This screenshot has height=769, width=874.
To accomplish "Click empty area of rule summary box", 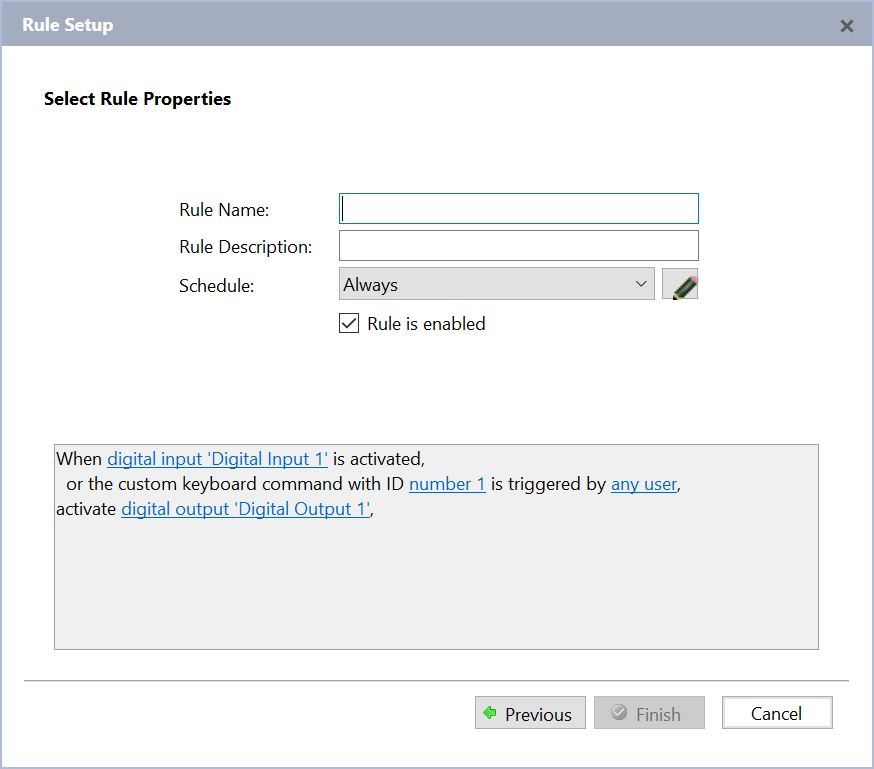I will (x=436, y=590).
